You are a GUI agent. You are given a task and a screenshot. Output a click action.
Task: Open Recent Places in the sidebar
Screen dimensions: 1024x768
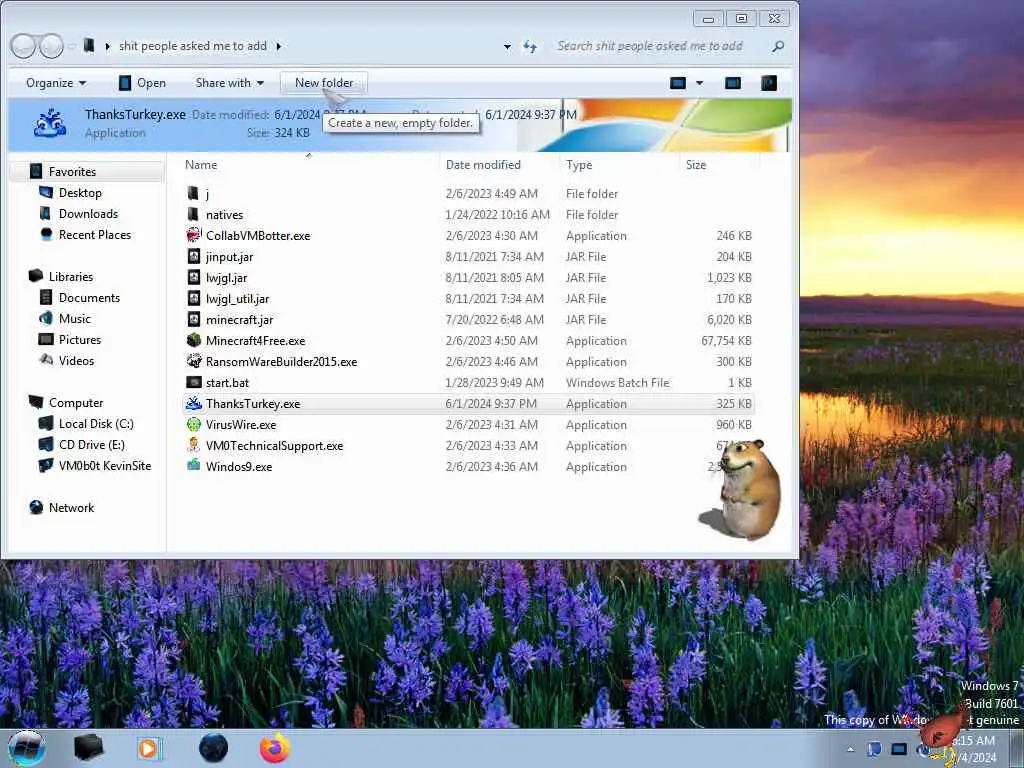tap(95, 234)
